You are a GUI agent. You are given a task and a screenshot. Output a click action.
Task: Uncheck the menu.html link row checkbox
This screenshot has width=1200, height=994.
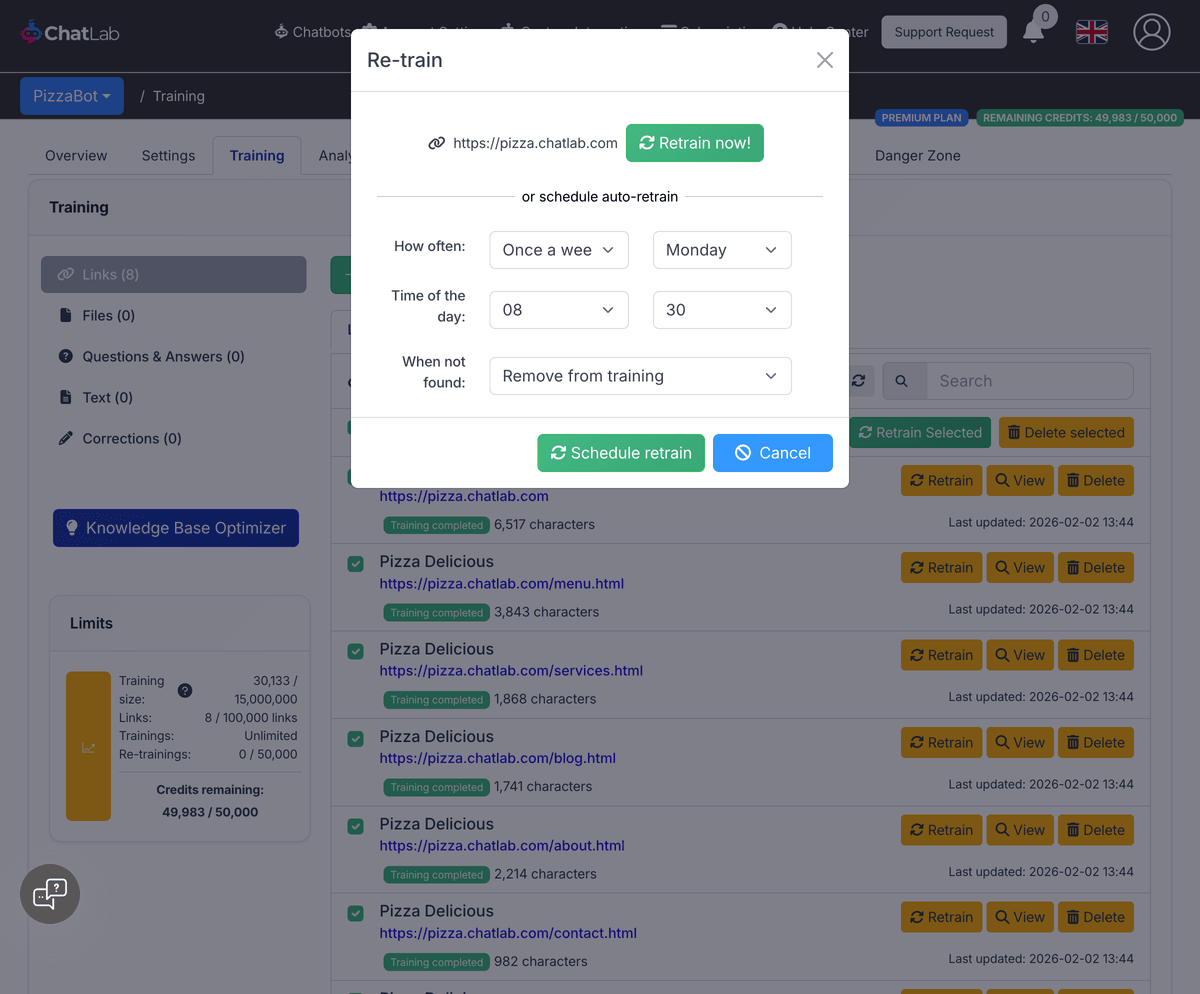coord(355,564)
